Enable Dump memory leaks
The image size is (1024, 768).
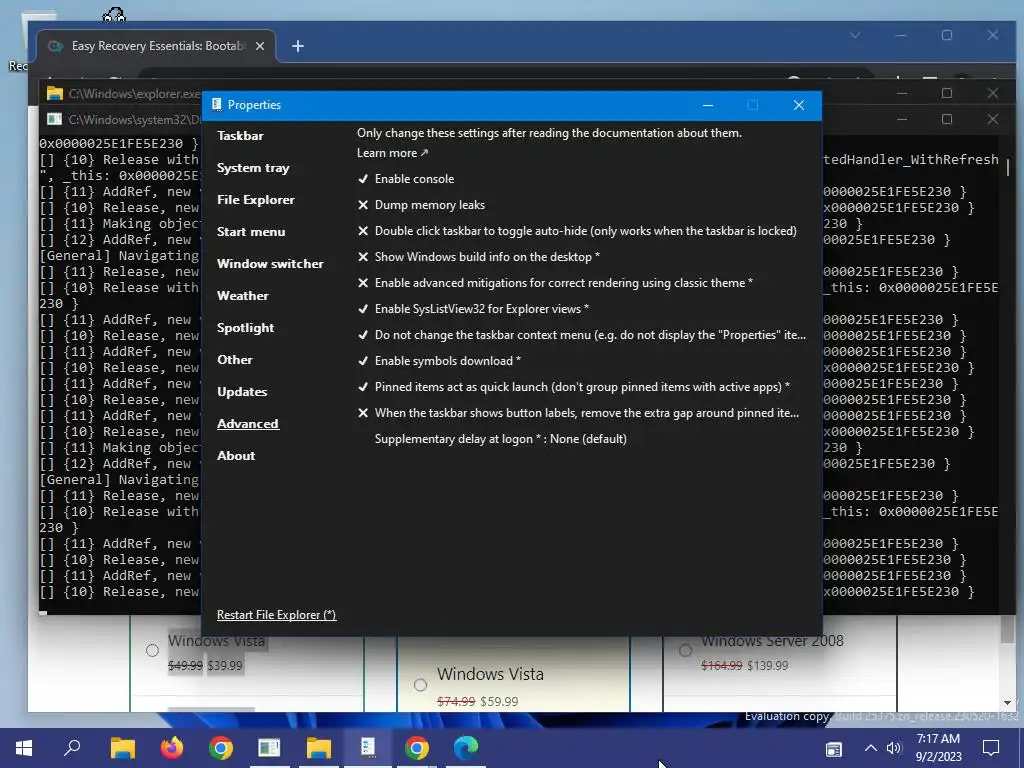421,205
